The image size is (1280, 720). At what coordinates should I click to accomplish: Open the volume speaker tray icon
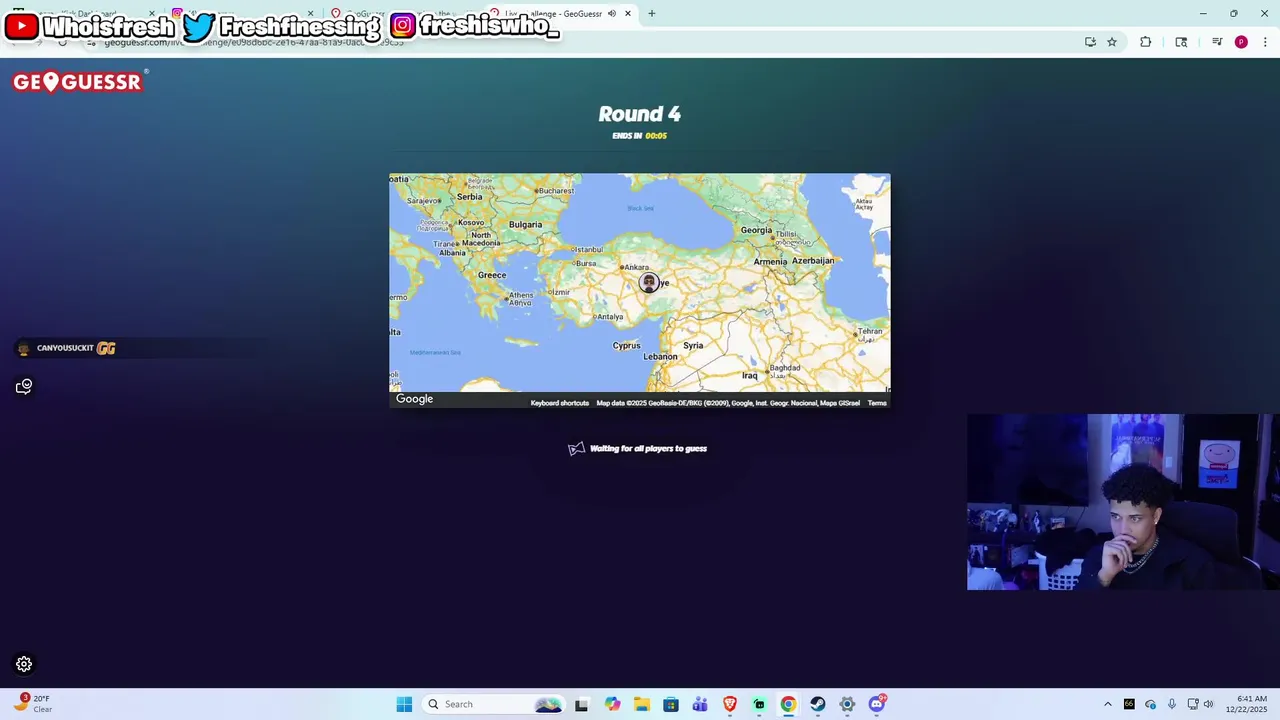pos(1208,704)
